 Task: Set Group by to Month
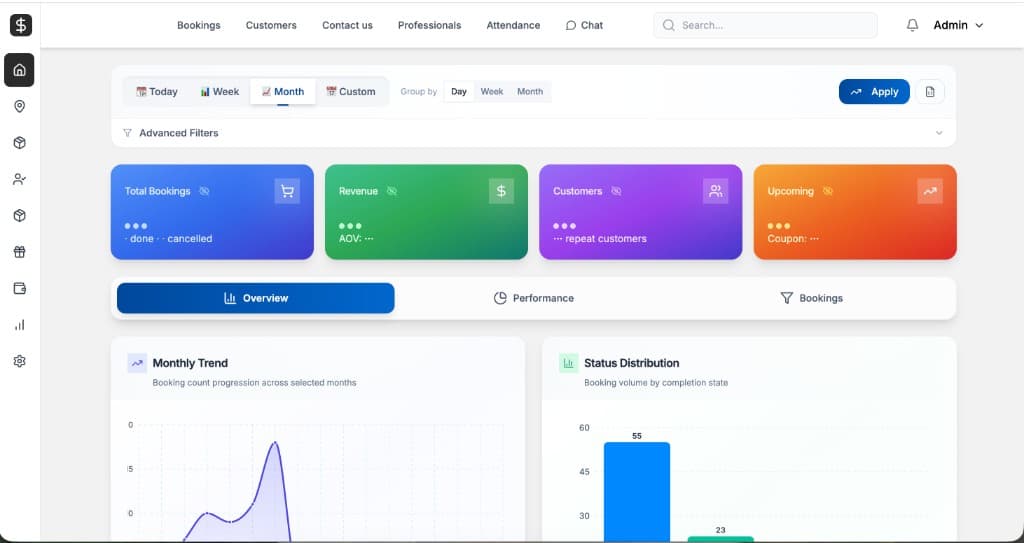(x=530, y=91)
